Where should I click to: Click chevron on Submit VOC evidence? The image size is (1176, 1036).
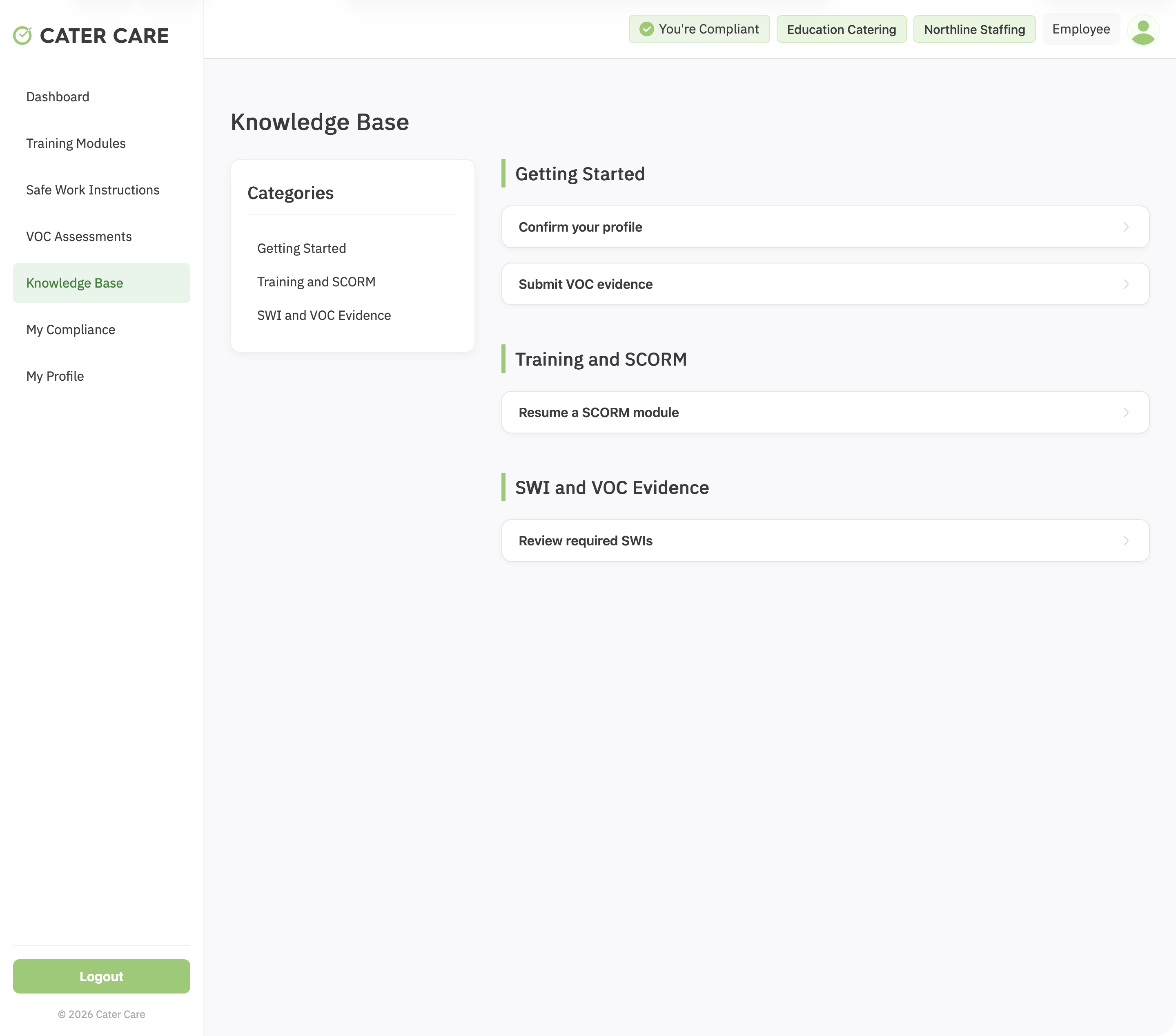[x=1126, y=284]
